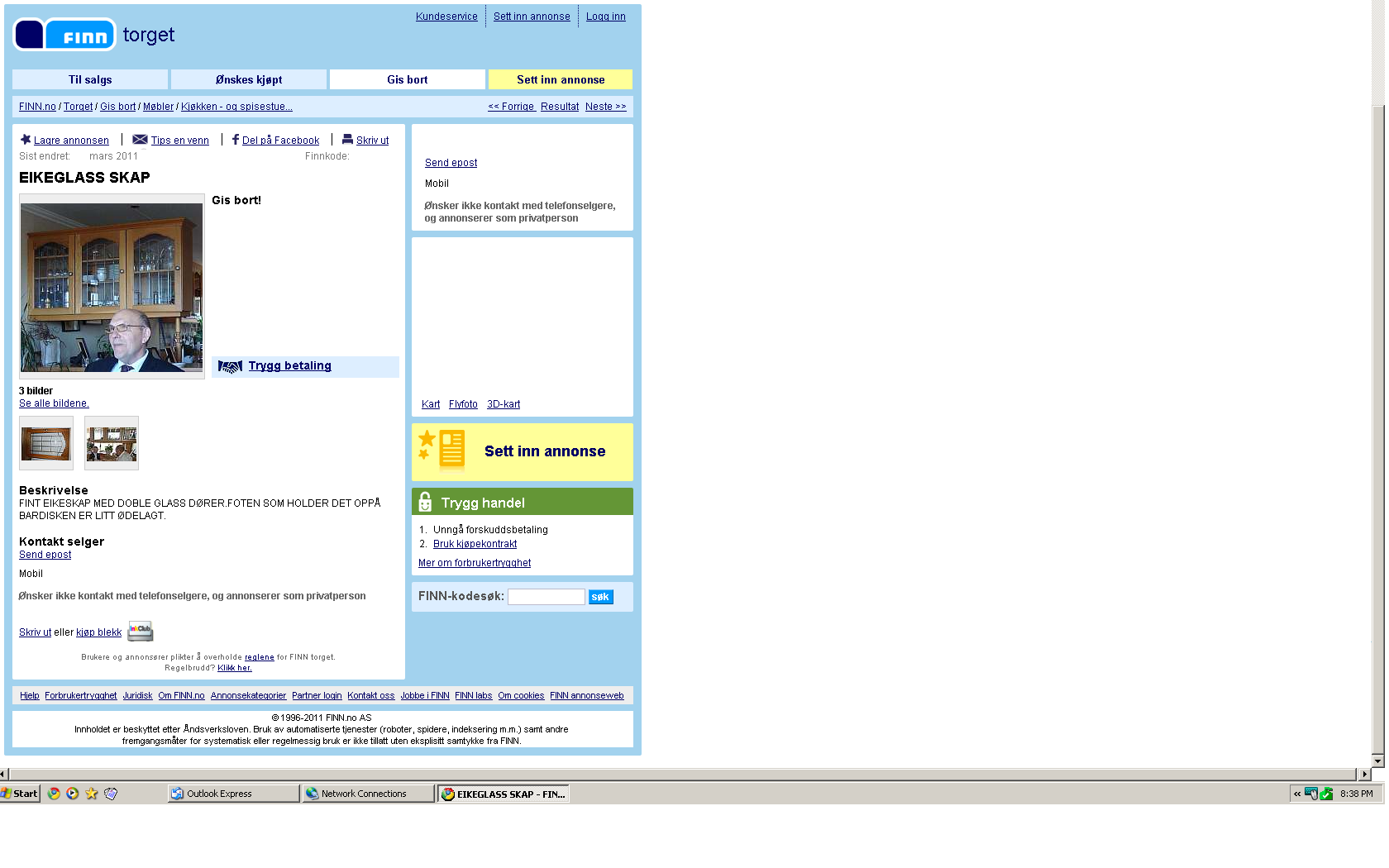Viewport: 1389px width, 868px height.
Task: Click the yellow star quick launch icon
Action: pyautogui.click(x=92, y=794)
